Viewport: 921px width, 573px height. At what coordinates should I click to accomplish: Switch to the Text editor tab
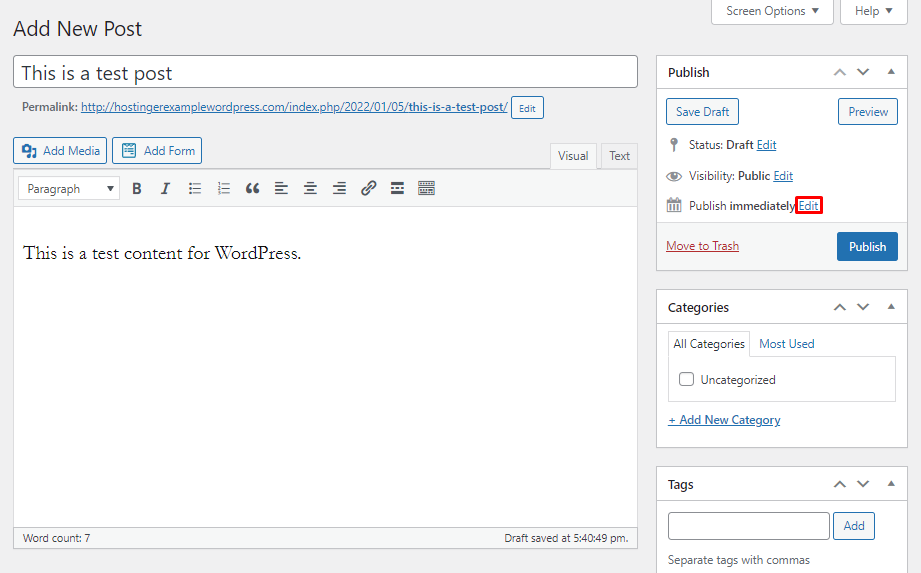tap(620, 156)
